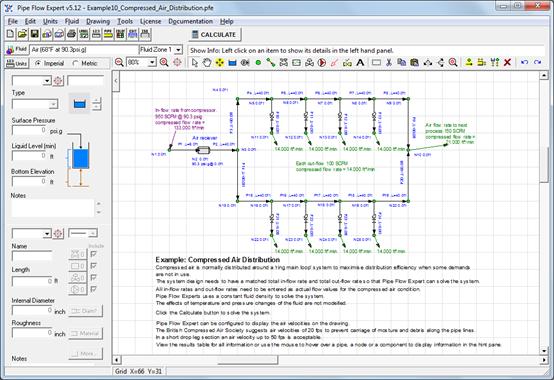This screenshot has height=380, width=554.
Task: Select the arrow Selection tool
Action: 195,63
